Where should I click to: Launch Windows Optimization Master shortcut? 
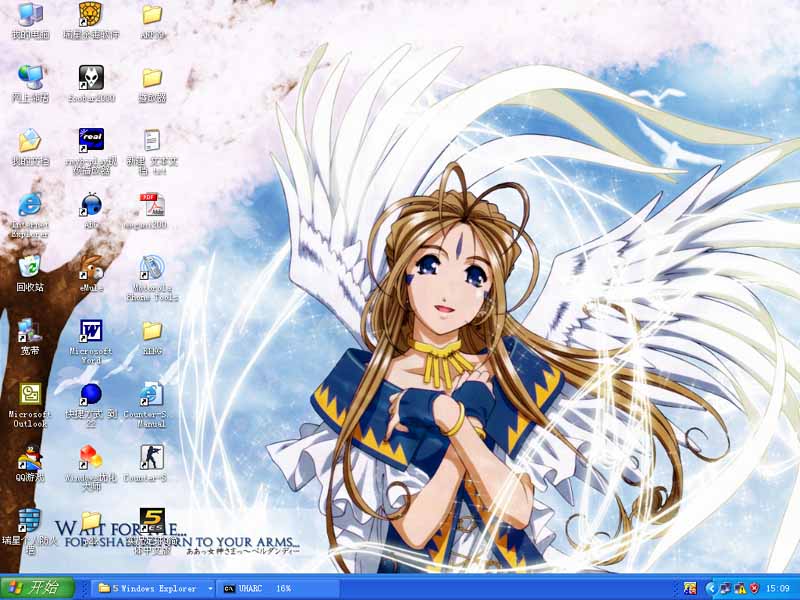tap(91, 468)
